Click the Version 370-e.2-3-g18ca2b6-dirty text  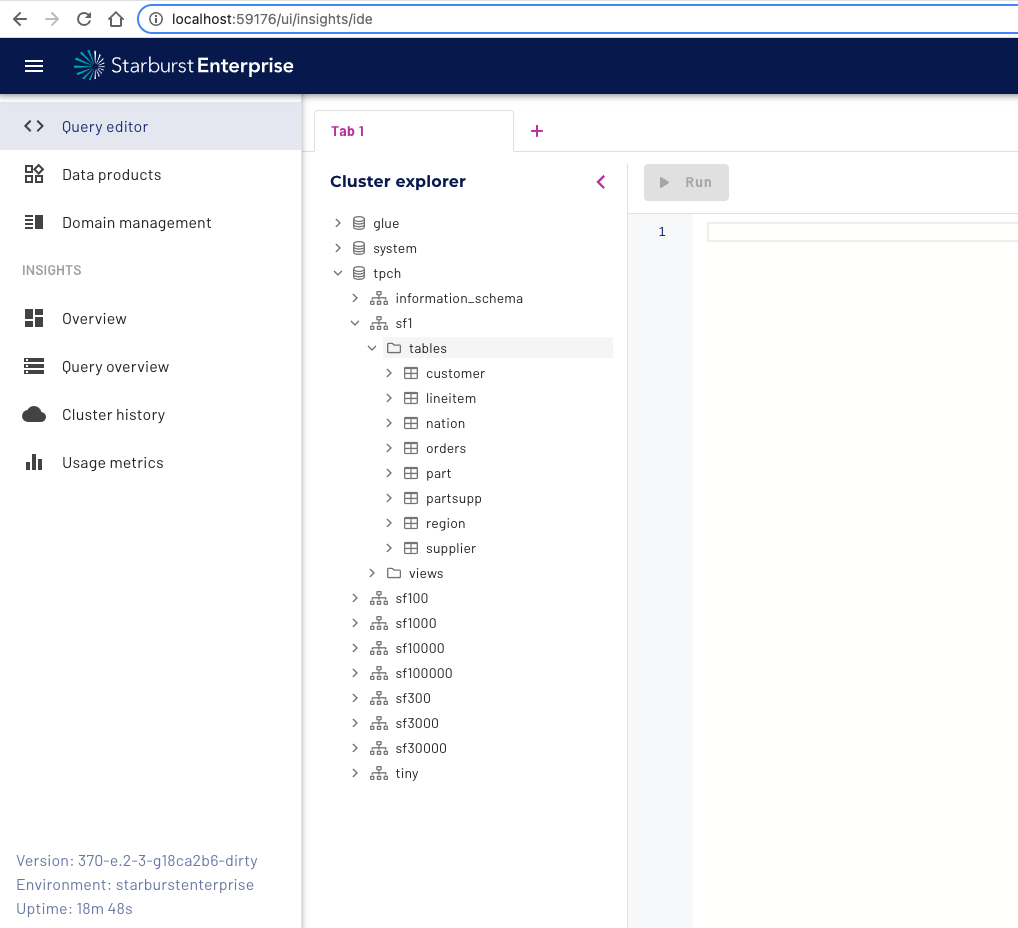point(137,860)
